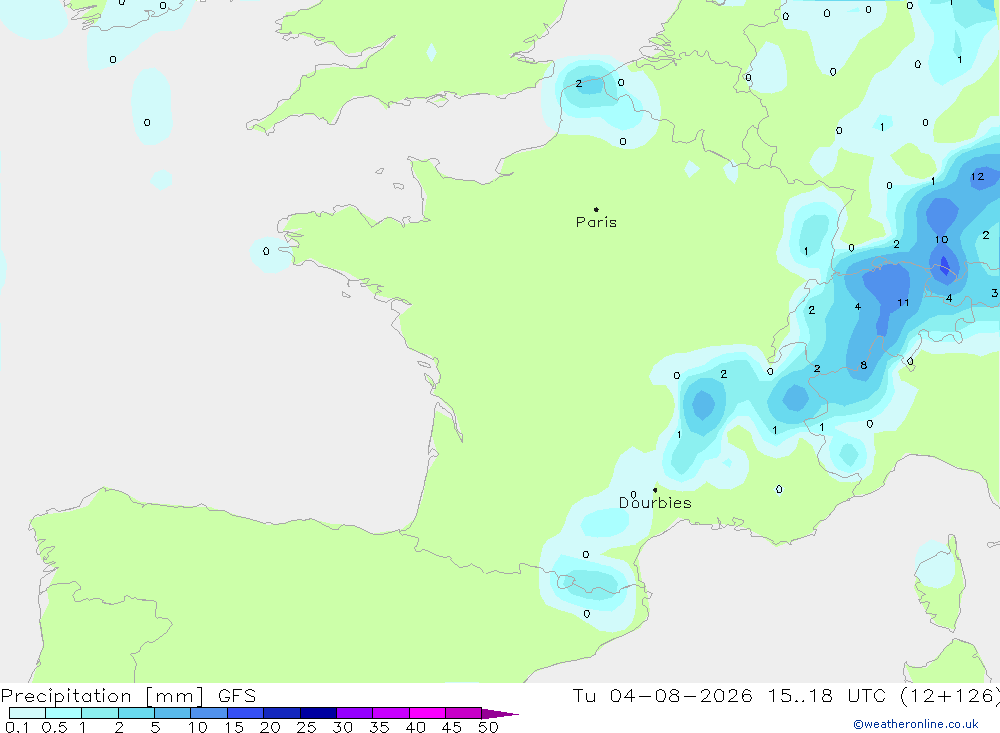Select the 45–50 mm legend color box
Screen dimensions: 1000x733
pyautogui.click(x=464, y=713)
